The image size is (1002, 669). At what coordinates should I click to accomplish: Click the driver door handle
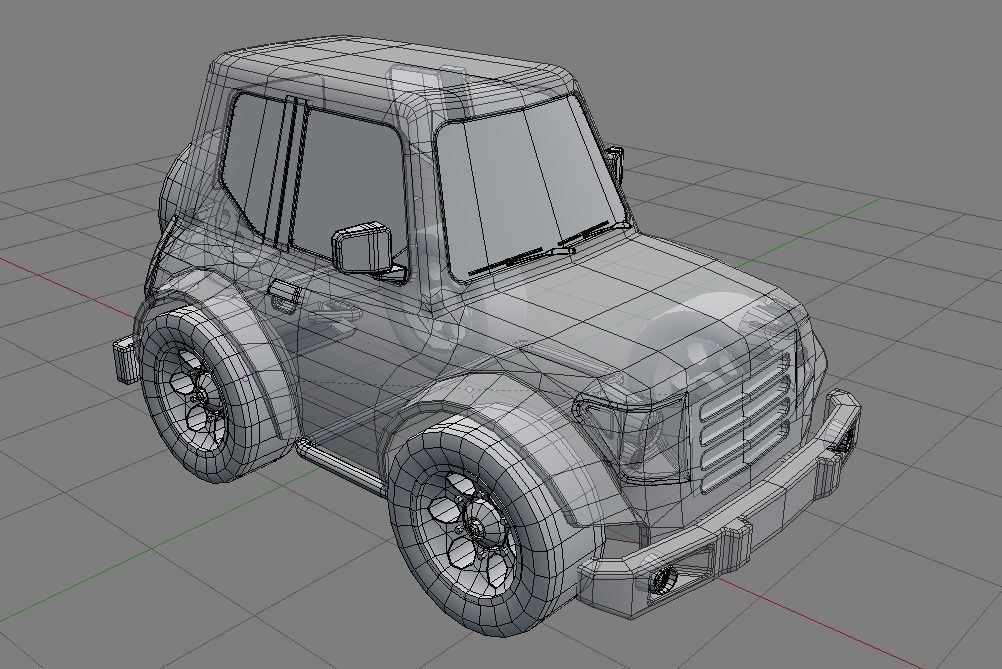click(x=284, y=294)
